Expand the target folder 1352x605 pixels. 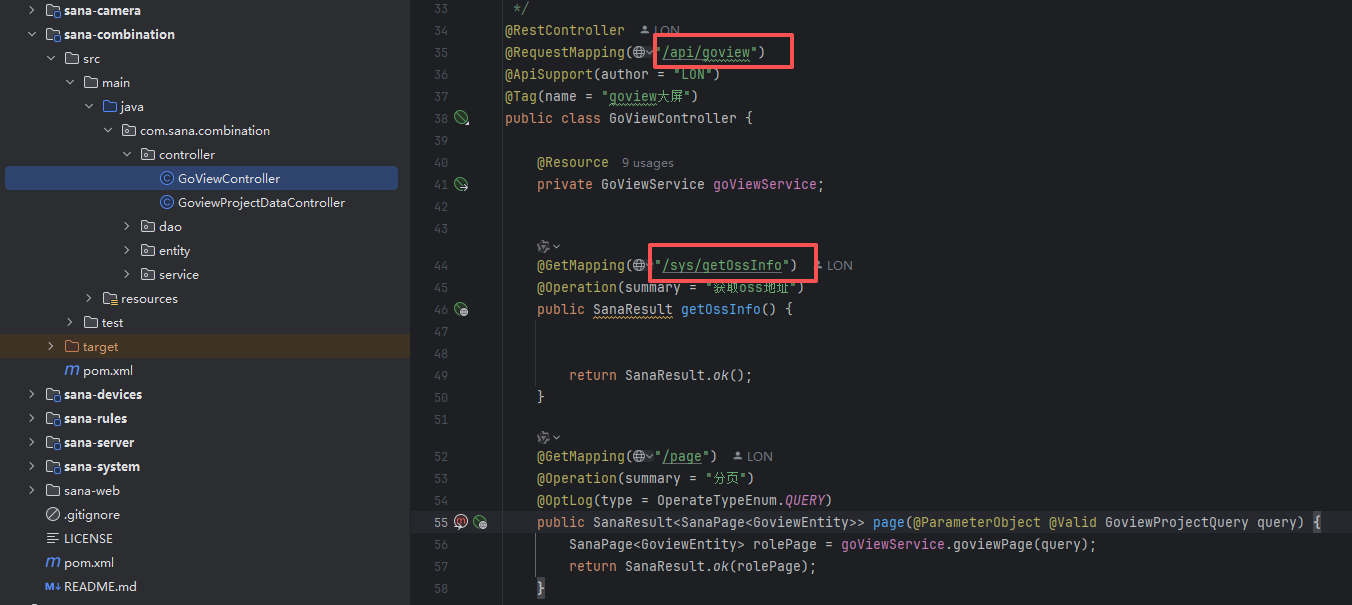coord(51,347)
